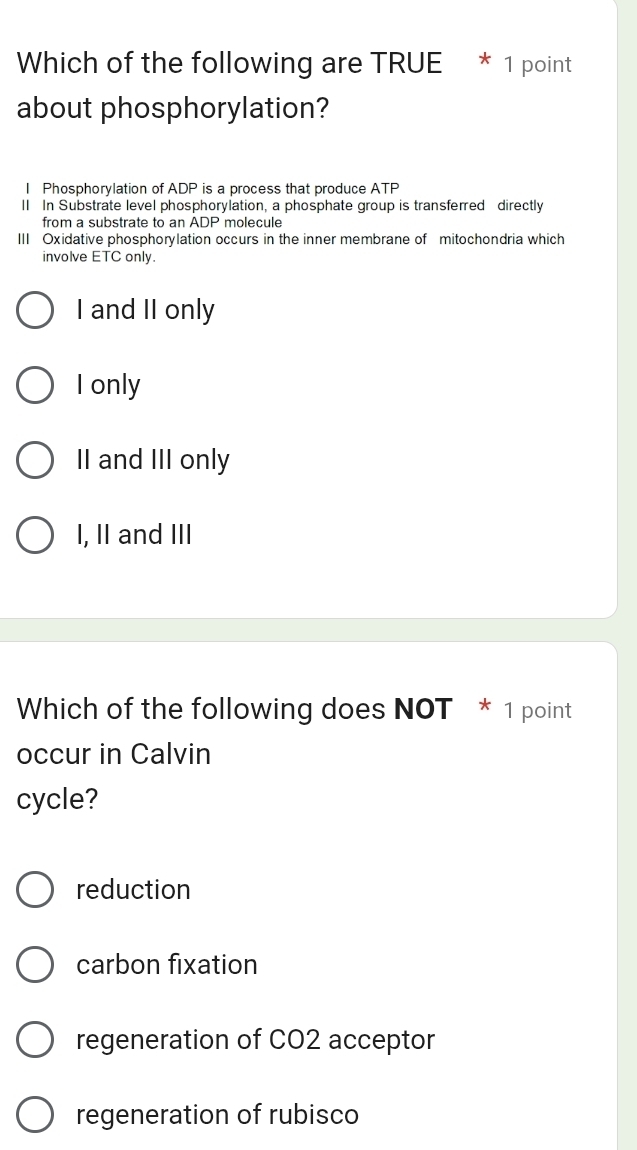Screen dimensions: 637x1150
Task: Click the '1 point' label on phosphorylation question
Action: [x=538, y=65]
